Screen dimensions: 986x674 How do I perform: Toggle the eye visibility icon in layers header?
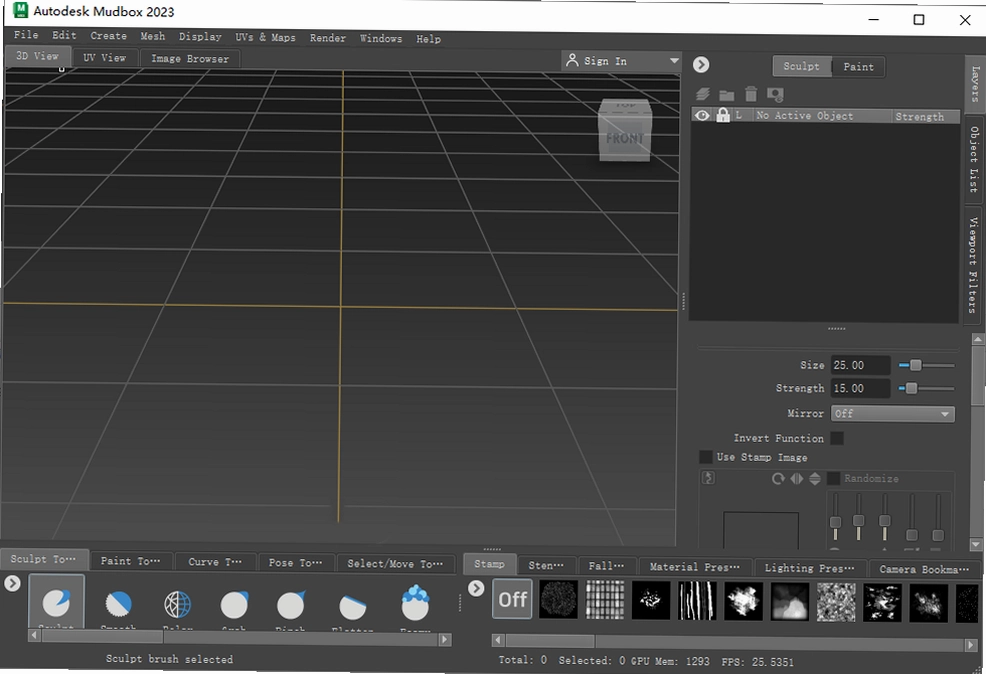pos(702,115)
